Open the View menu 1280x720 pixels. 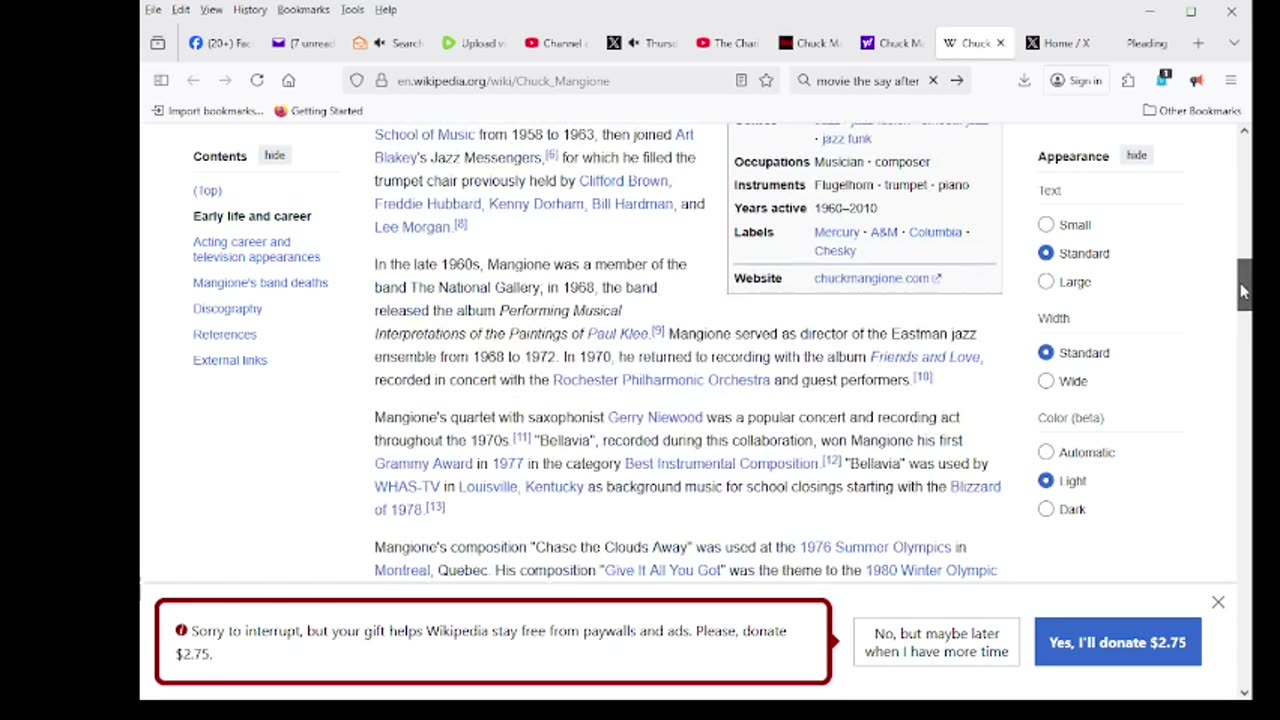(211, 10)
